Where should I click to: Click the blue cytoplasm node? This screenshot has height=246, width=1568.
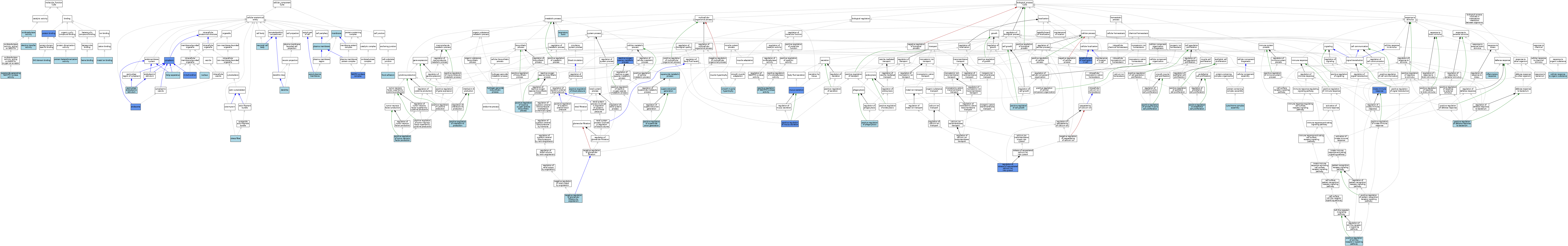click(169, 60)
